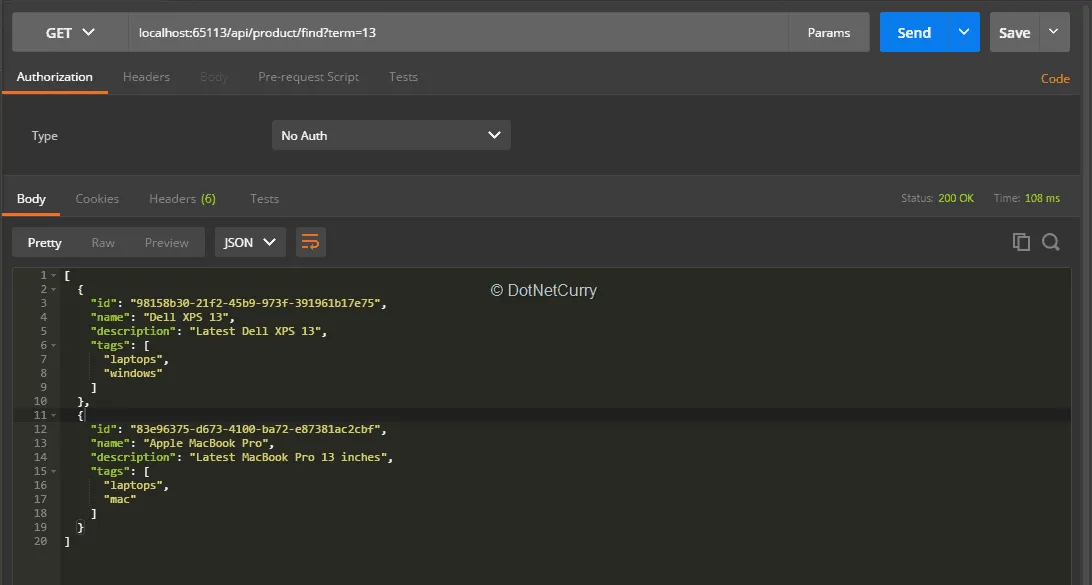1092x585 pixels.
Task: Click the request URL input field
Action: pos(458,33)
